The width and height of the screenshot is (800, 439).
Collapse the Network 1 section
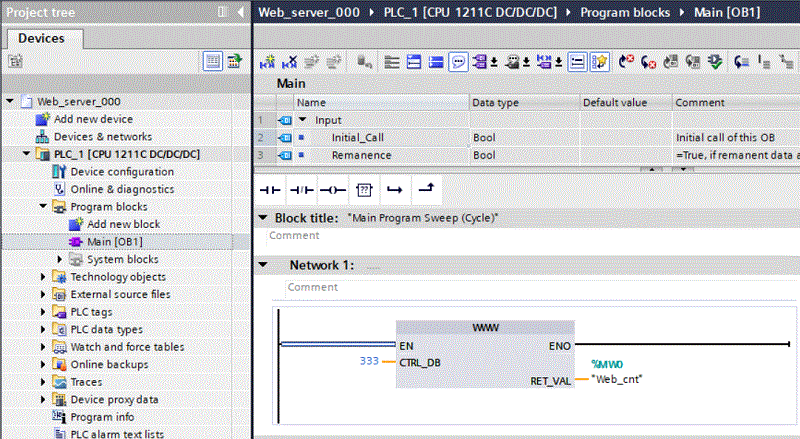(x=263, y=265)
